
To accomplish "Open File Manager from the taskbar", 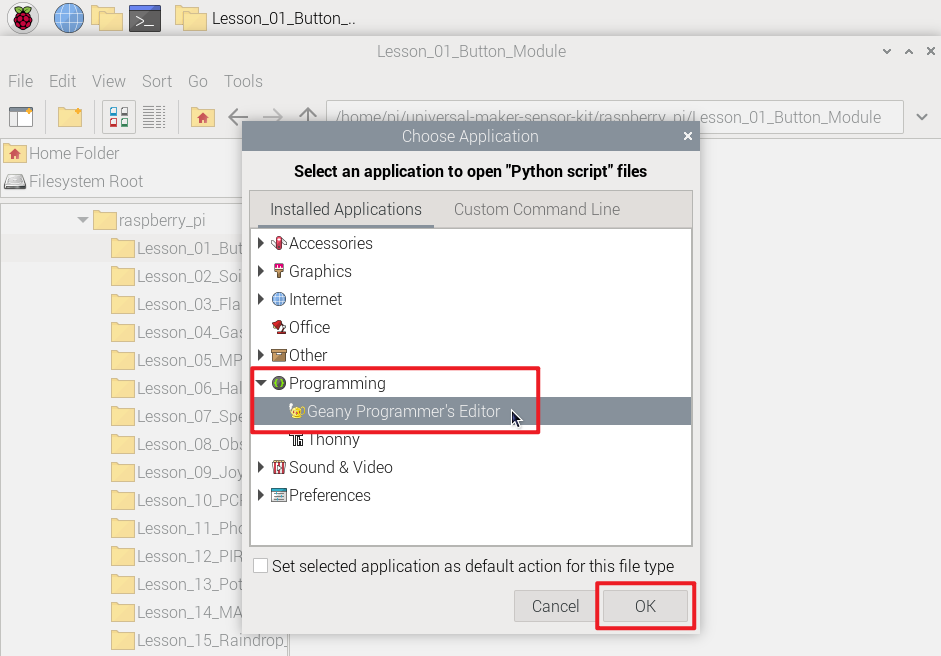I will pyautogui.click(x=107, y=18).
